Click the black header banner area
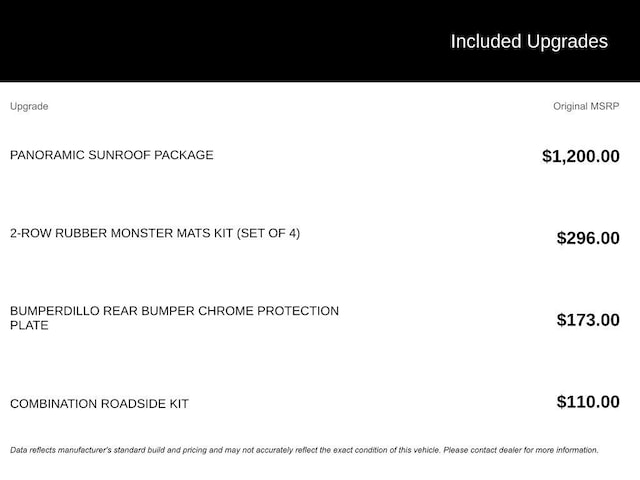Viewport: 640px width, 480px height. [320, 41]
